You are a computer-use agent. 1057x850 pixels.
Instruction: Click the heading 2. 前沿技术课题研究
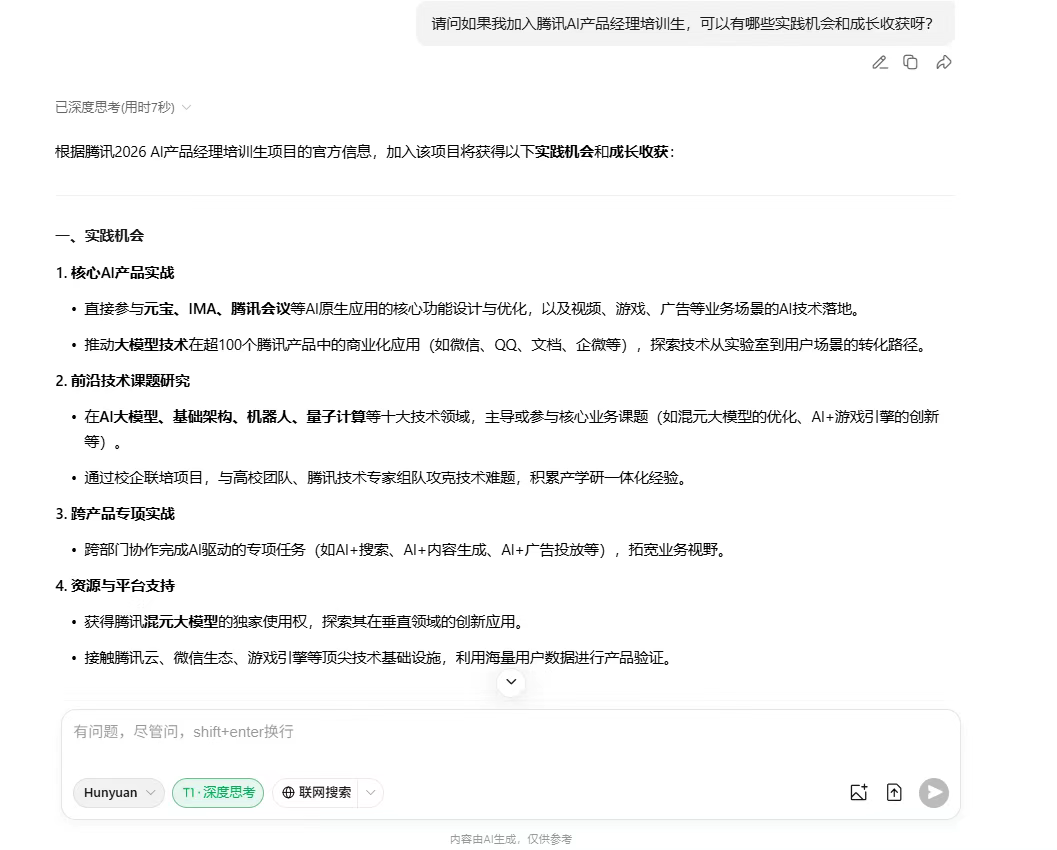(x=123, y=381)
